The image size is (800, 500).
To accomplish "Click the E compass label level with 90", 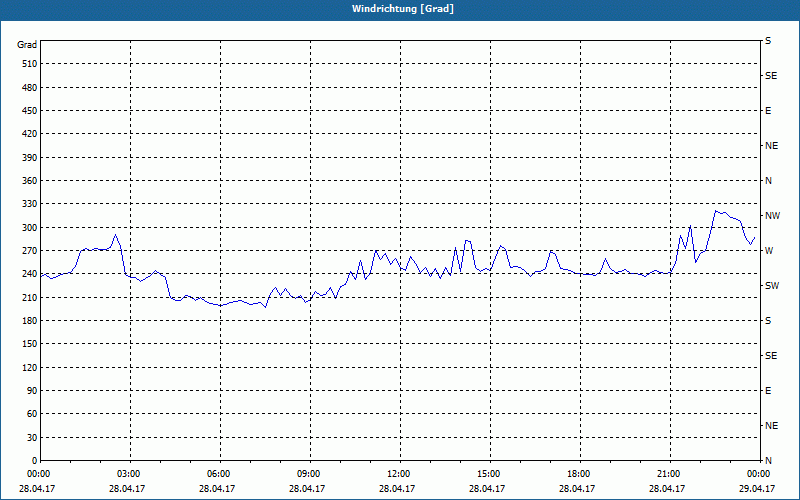I will pyautogui.click(x=768, y=391).
